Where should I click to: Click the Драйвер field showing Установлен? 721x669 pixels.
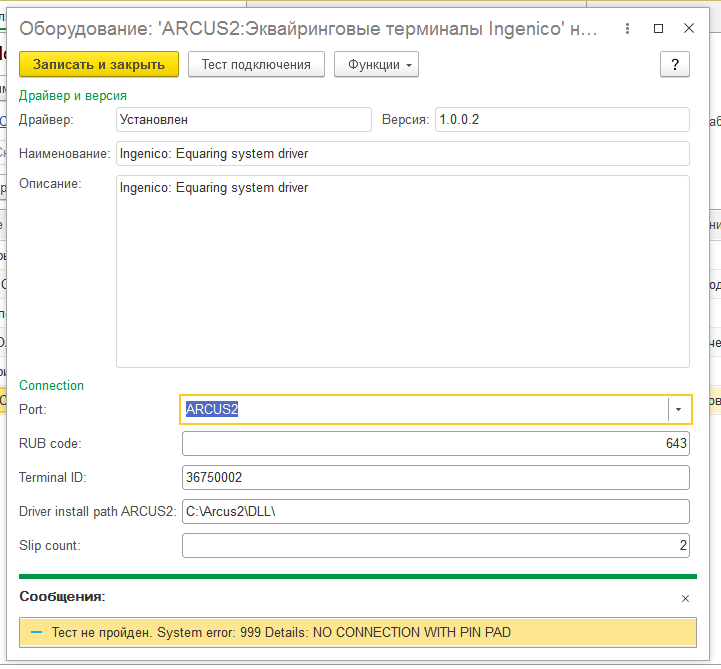tap(243, 120)
